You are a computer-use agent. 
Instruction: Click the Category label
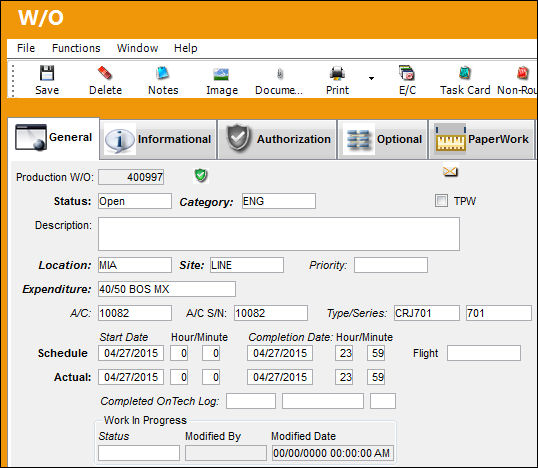[206, 202]
